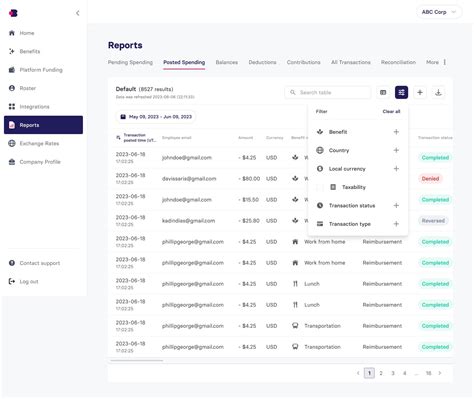
Task: Expand the Country filter with its plus
Action: pyautogui.click(x=396, y=150)
